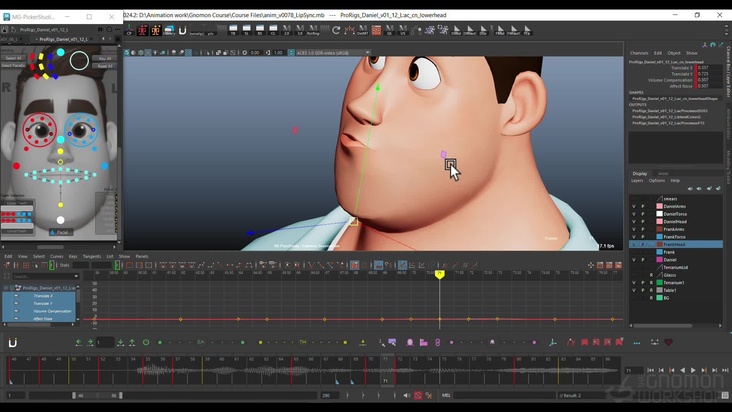Toggle reference R for Glass layer
The image size is (732, 412).
pyautogui.click(x=651, y=275)
